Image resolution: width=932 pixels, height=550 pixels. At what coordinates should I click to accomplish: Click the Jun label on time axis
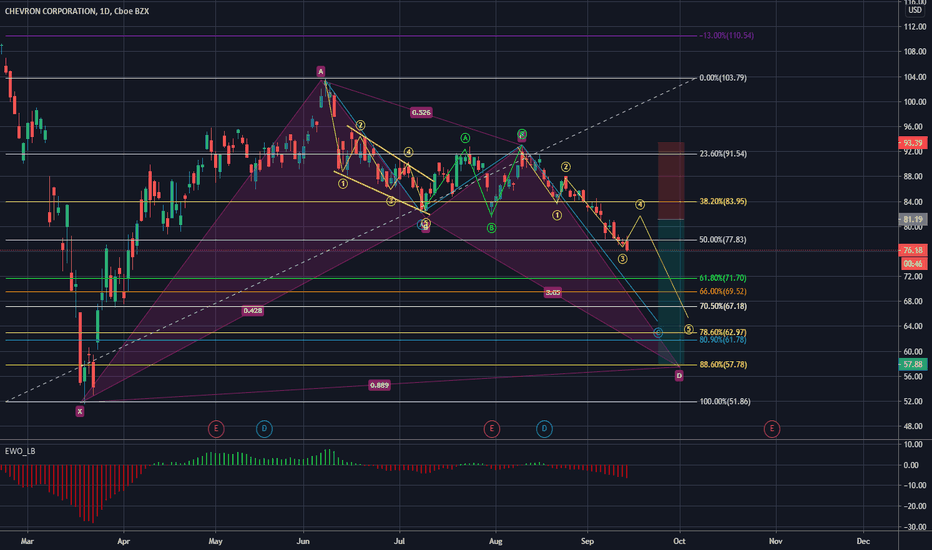[x=303, y=541]
